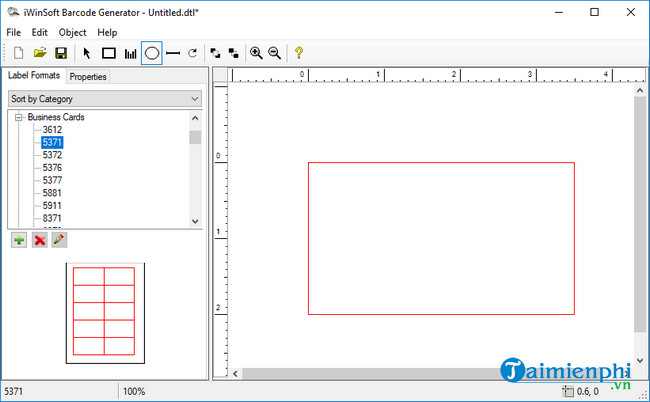Open a file with the folder icon
650x402 pixels.
click(40, 53)
